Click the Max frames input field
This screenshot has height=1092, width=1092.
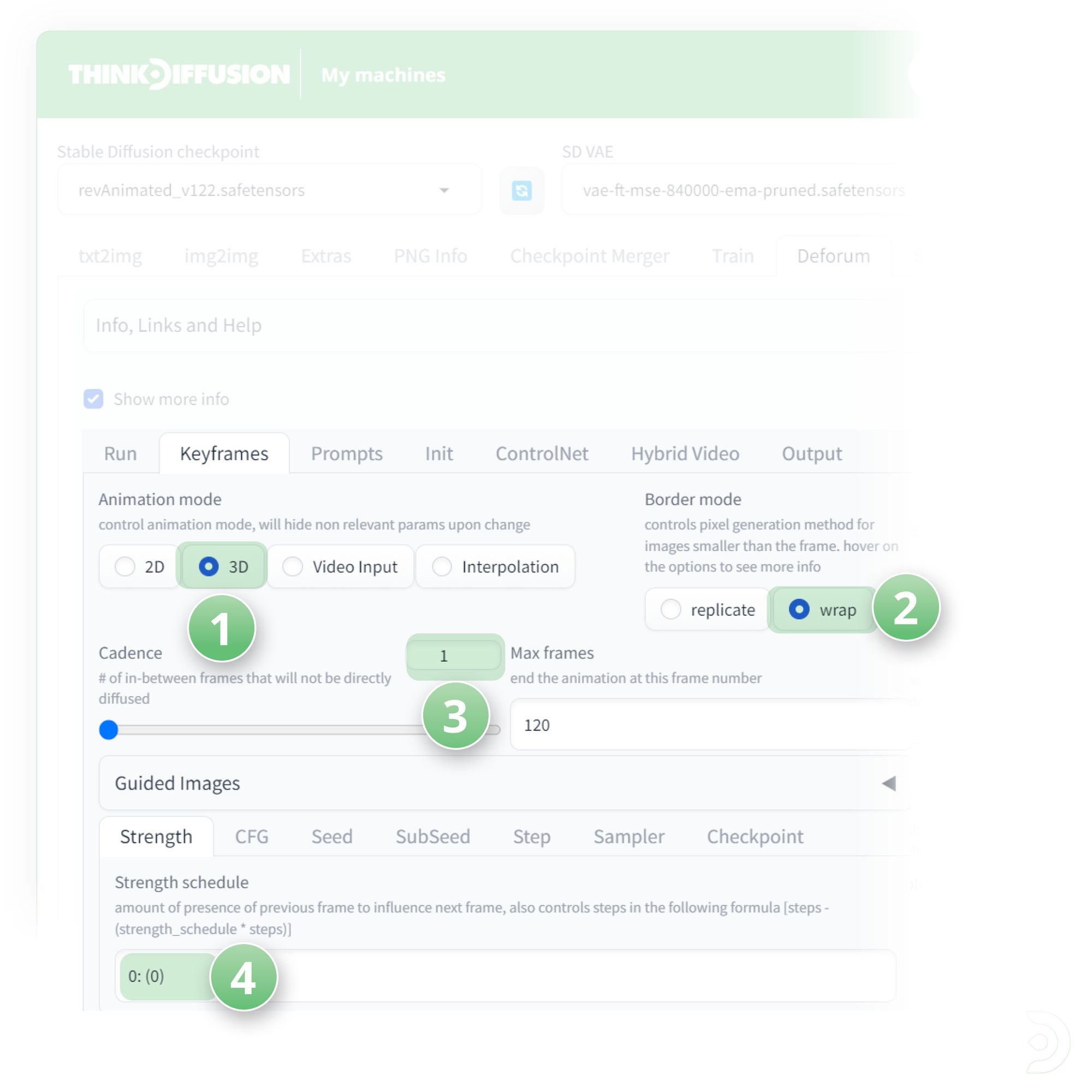click(x=707, y=725)
